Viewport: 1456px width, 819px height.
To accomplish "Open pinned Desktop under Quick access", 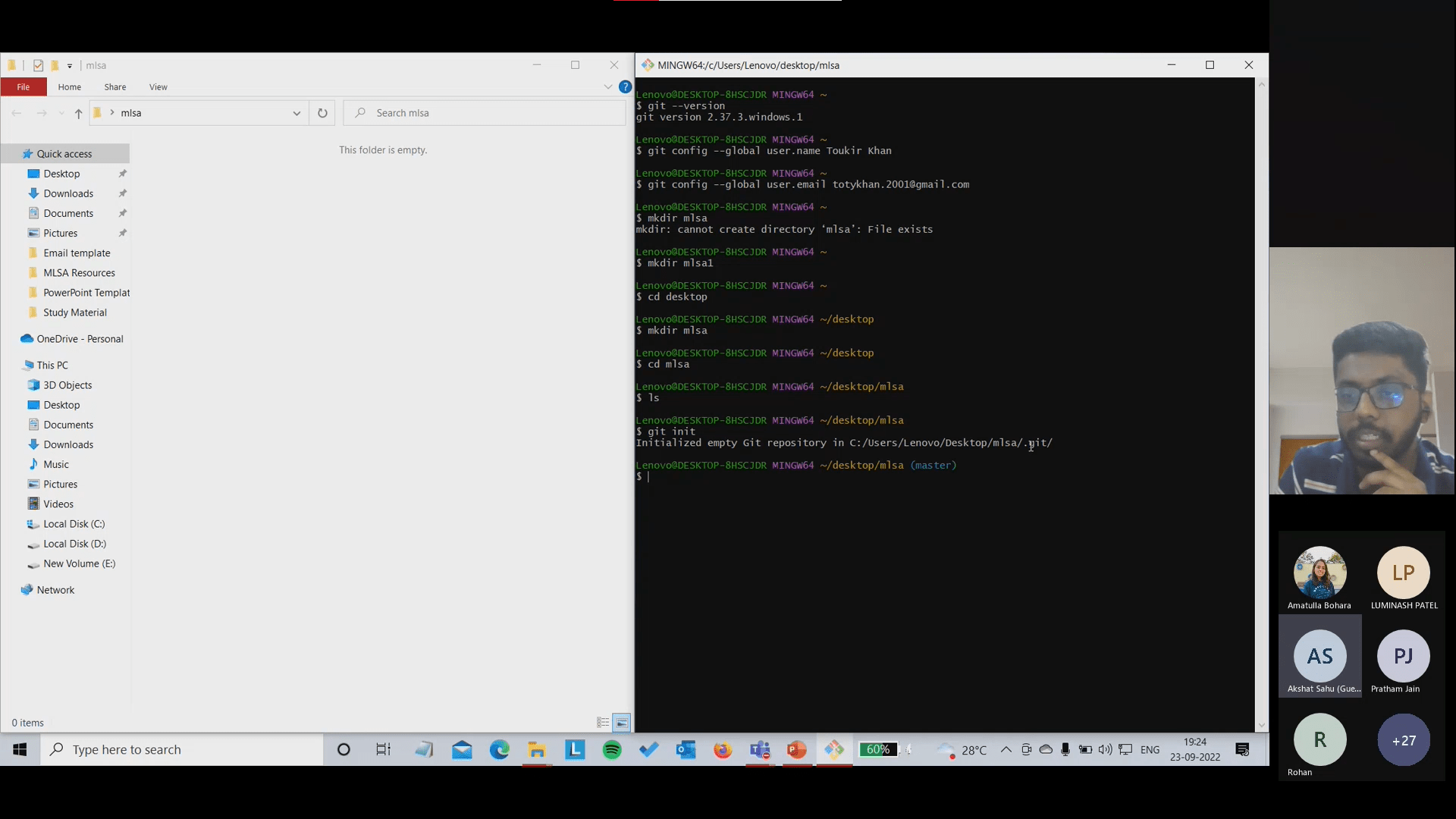I will [x=61, y=174].
